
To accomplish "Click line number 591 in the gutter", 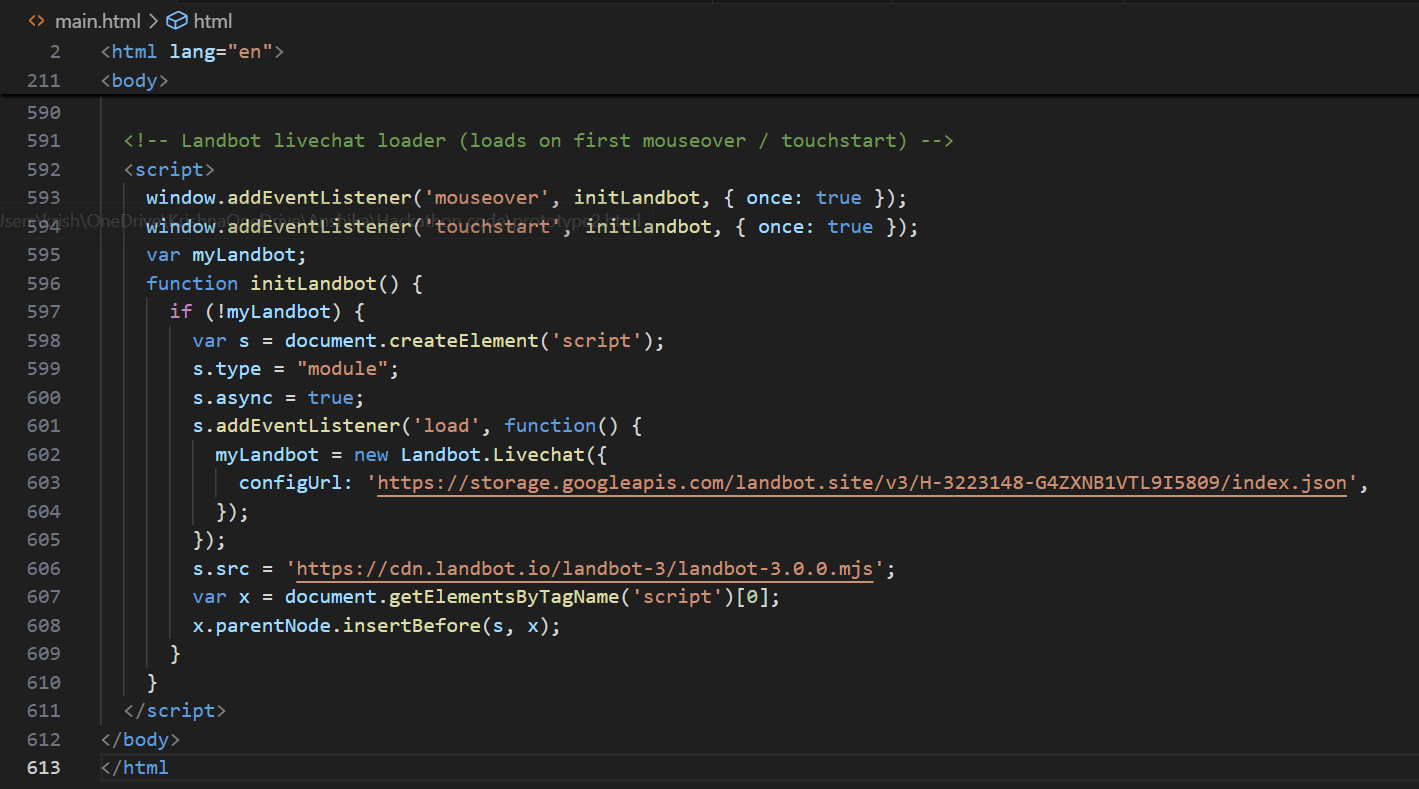I will pyautogui.click(x=44, y=141).
